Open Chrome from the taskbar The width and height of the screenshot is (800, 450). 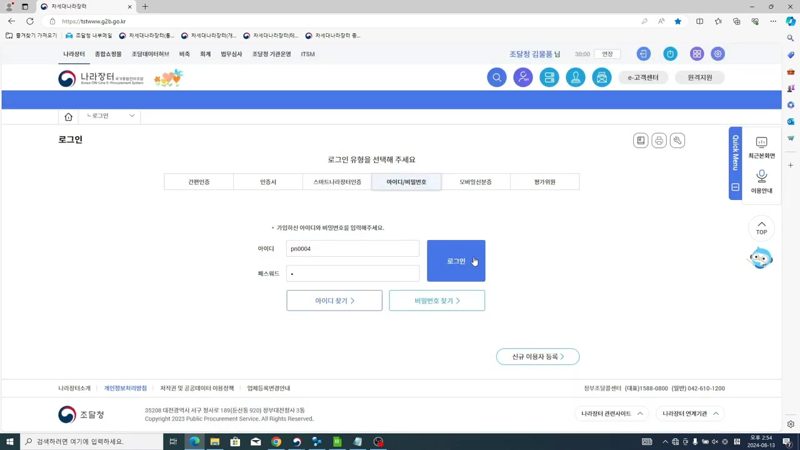[276, 442]
